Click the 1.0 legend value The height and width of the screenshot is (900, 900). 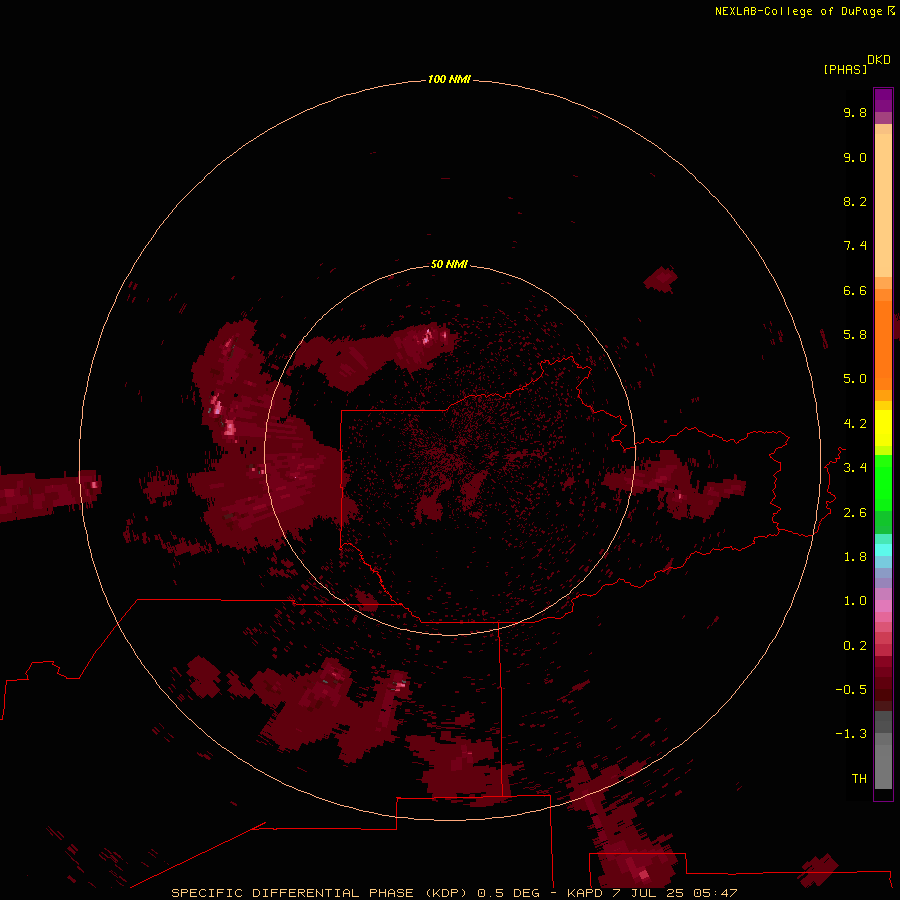tap(855, 601)
